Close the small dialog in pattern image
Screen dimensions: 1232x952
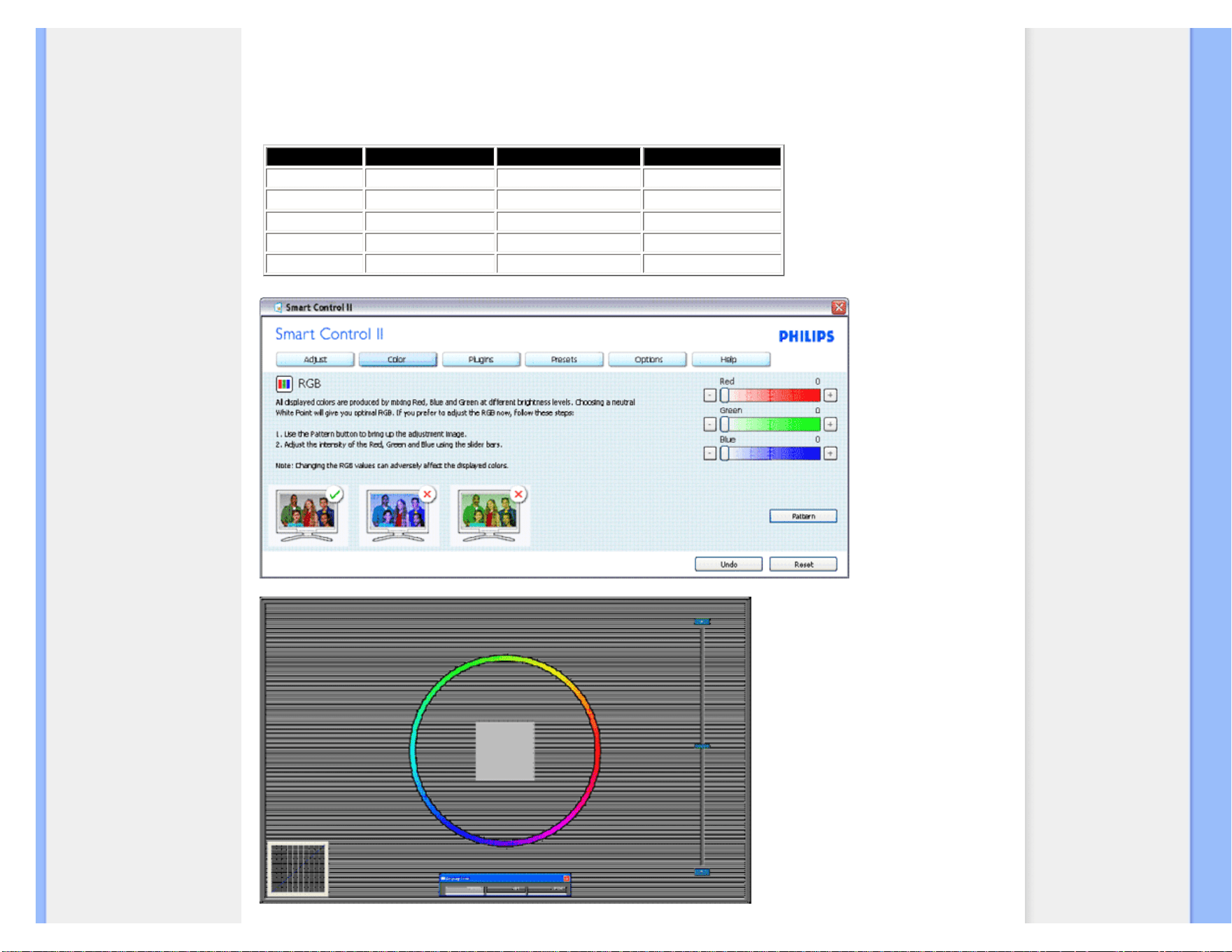click(567, 879)
